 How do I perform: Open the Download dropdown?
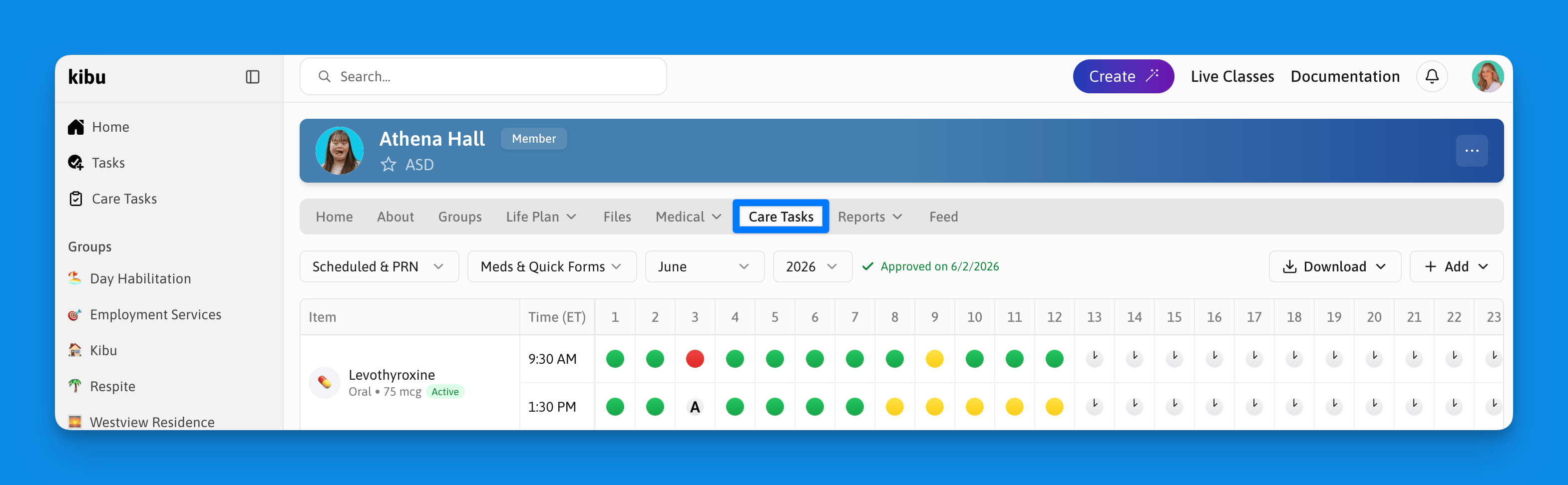(x=1335, y=266)
